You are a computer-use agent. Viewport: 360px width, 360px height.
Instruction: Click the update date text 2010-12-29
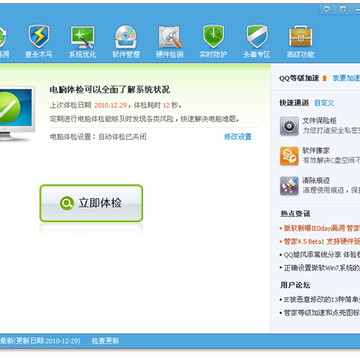point(62,341)
